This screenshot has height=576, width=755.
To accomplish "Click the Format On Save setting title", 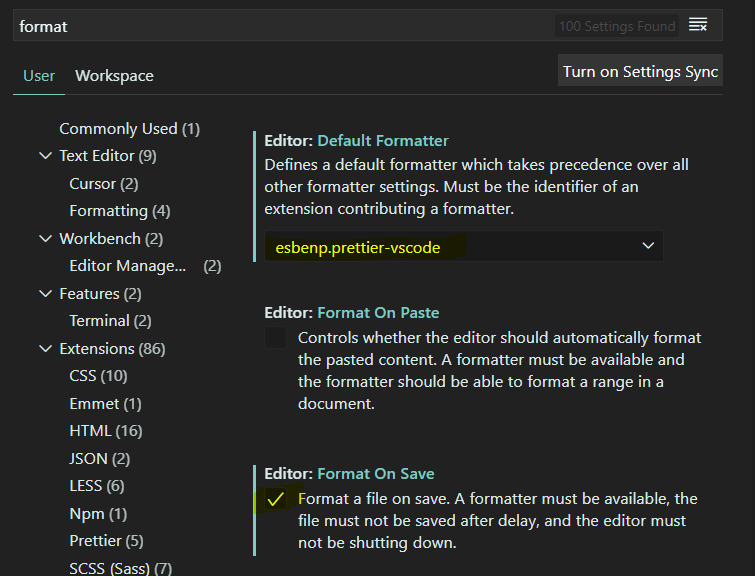I will tap(376, 474).
